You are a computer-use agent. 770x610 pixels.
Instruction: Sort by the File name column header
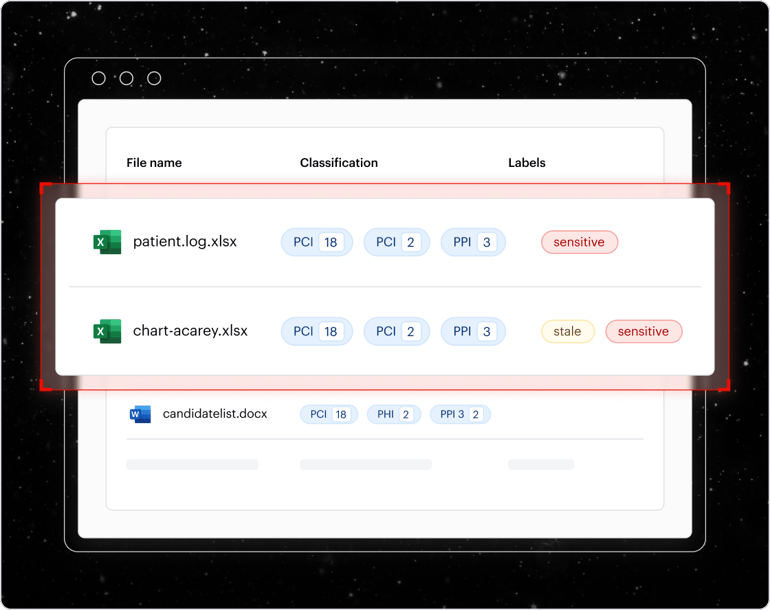click(x=154, y=162)
